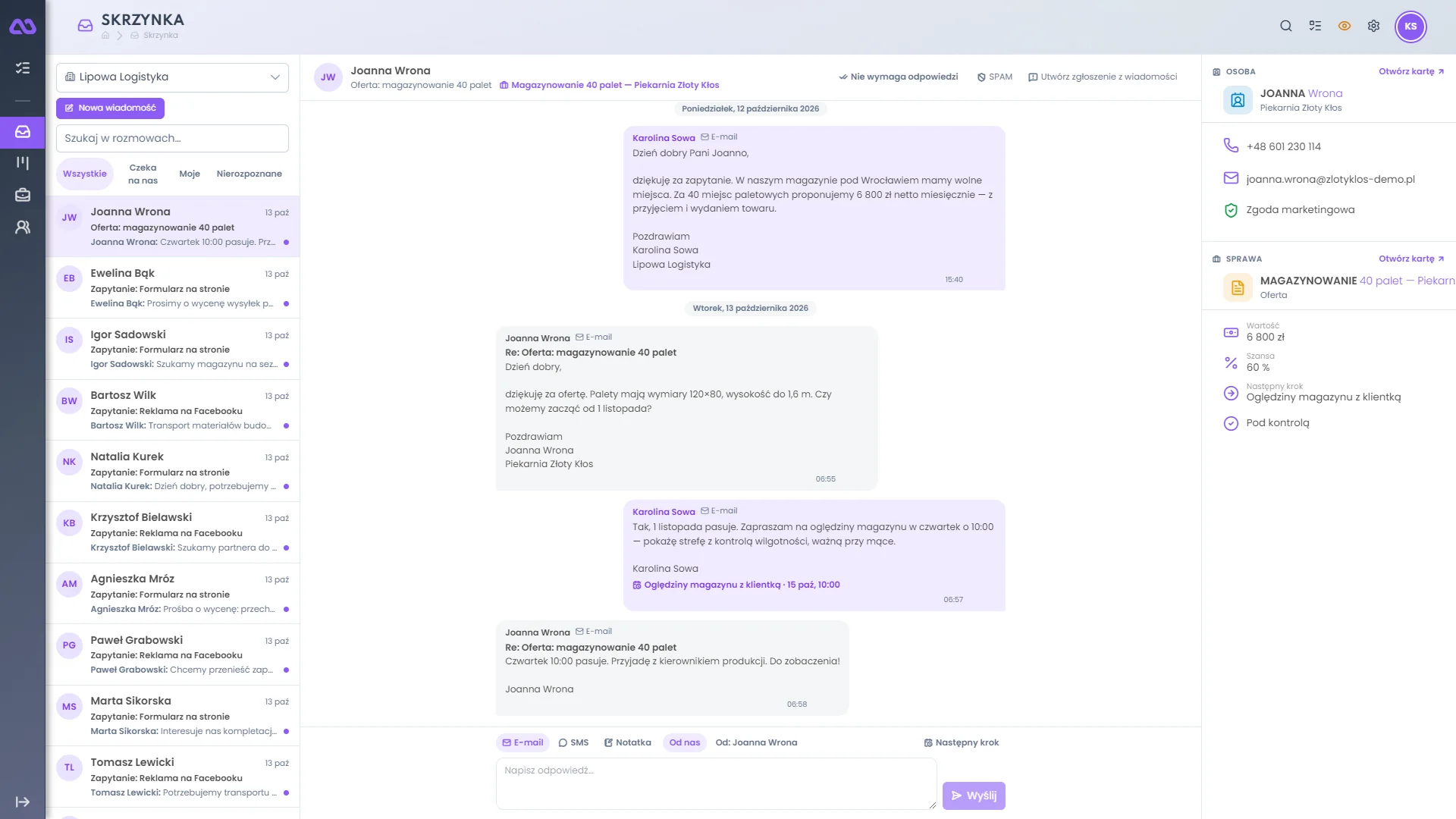This screenshot has height=819, width=1456.
Task: Select the E-mail reply channel tab
Action: pyautogui.click(x=522, y=742)
